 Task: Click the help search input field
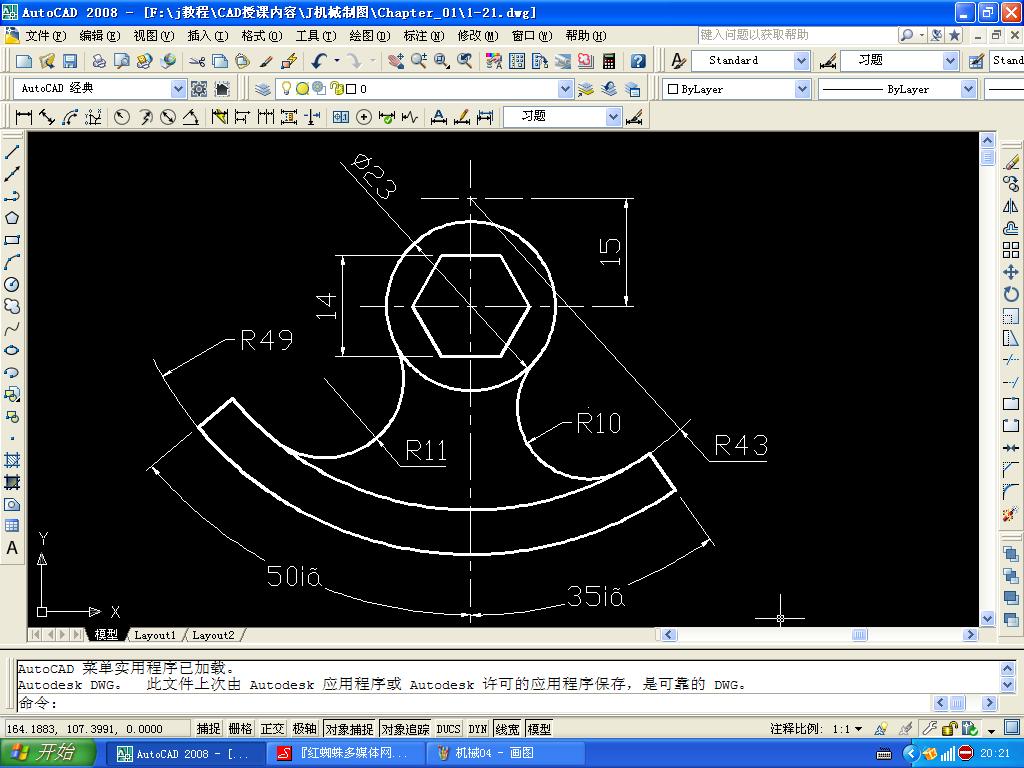pos(795,35)
